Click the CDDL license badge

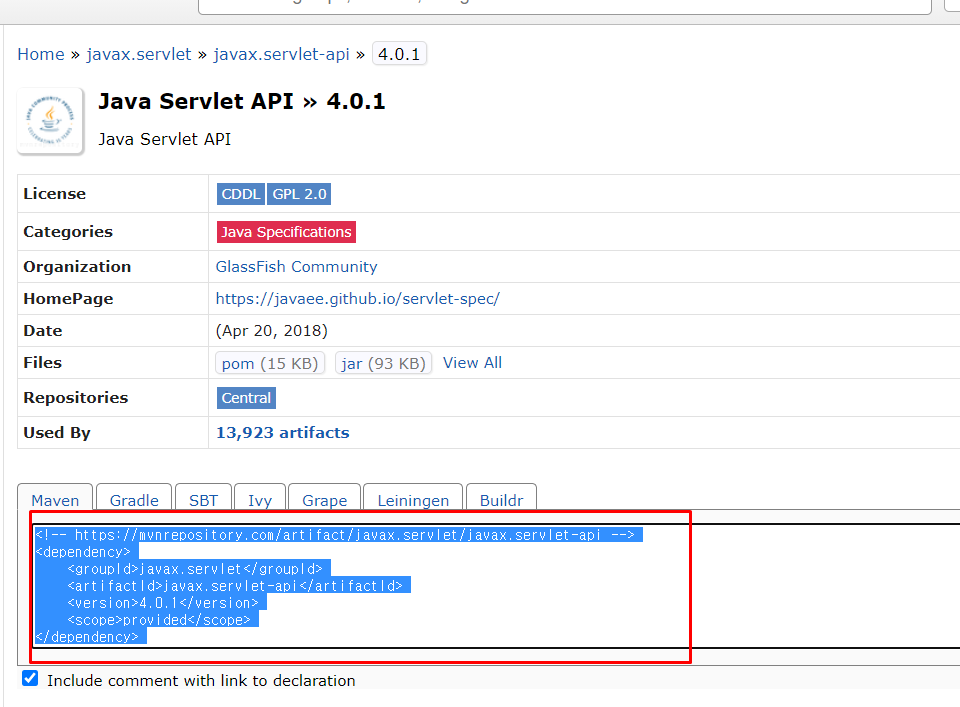(x=241, y=194)
